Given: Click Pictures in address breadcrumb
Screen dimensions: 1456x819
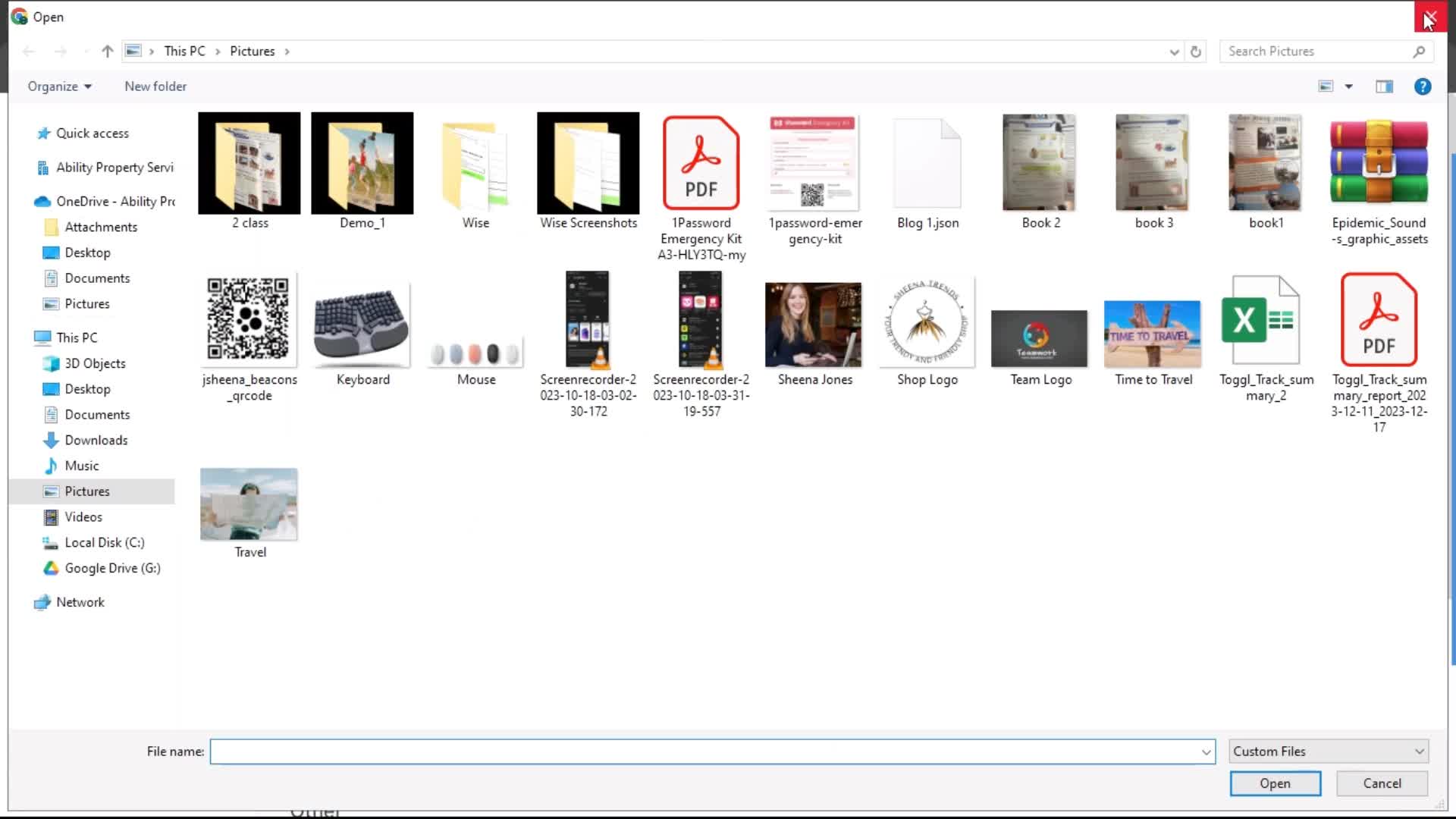Looking at the screenshot, I should (x=253, y=51).
